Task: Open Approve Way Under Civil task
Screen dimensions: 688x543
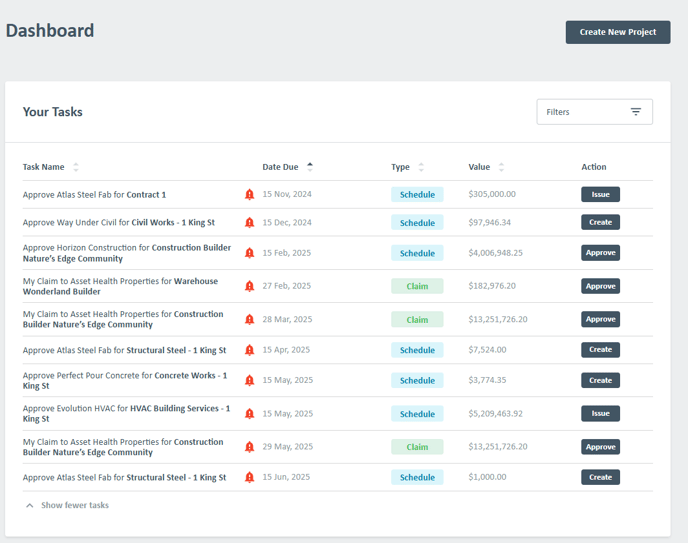Action: point(118,222)
